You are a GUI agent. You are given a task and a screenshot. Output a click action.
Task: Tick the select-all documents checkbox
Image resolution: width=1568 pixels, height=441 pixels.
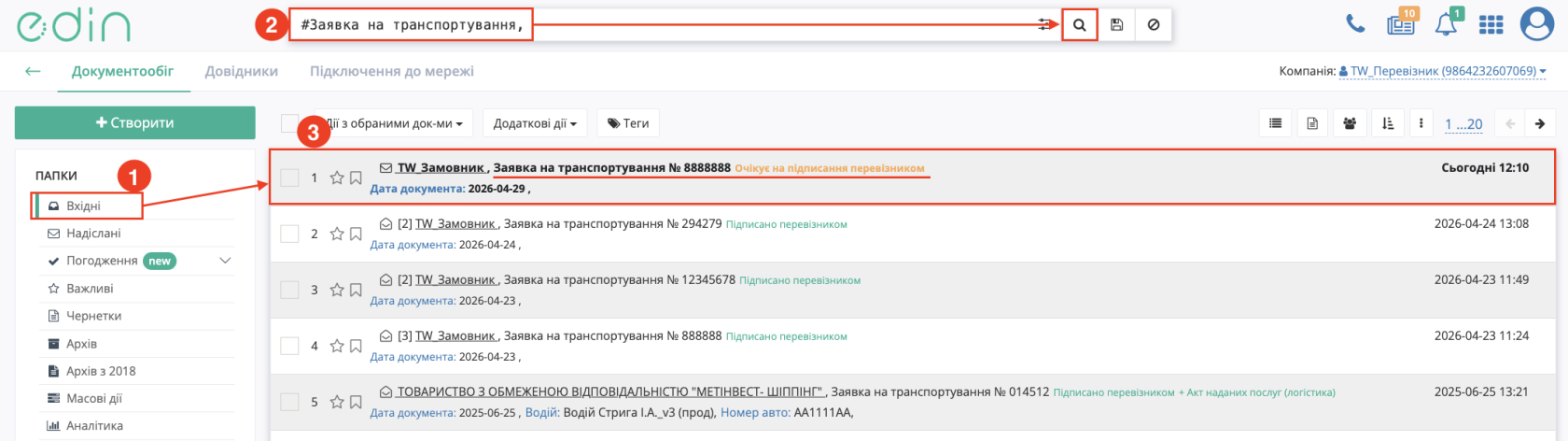coord(290,123)
